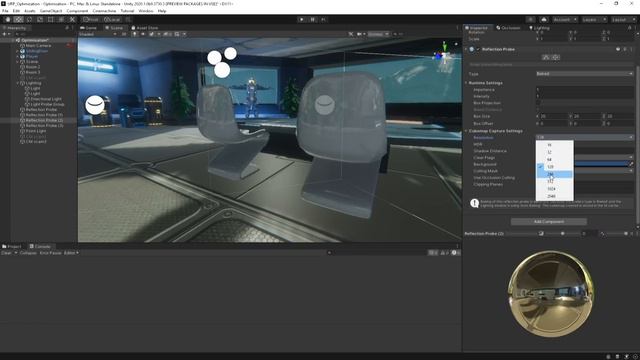Collapse the Runtime Settings section
640x360 pixels.
(467, 83)
